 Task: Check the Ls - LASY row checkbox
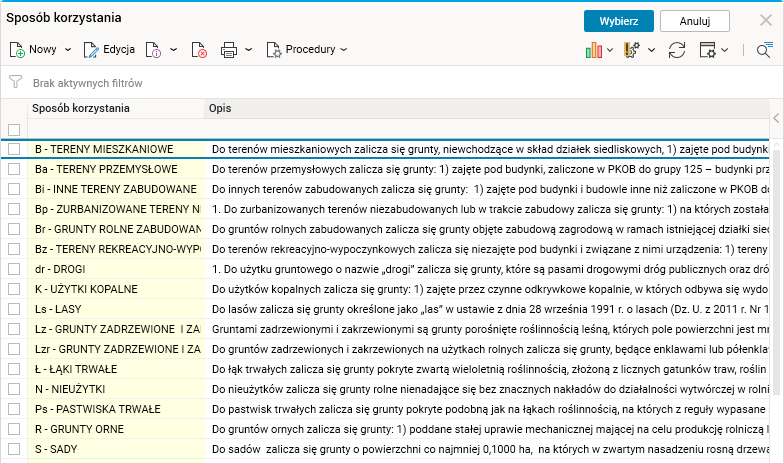[14, 309]
